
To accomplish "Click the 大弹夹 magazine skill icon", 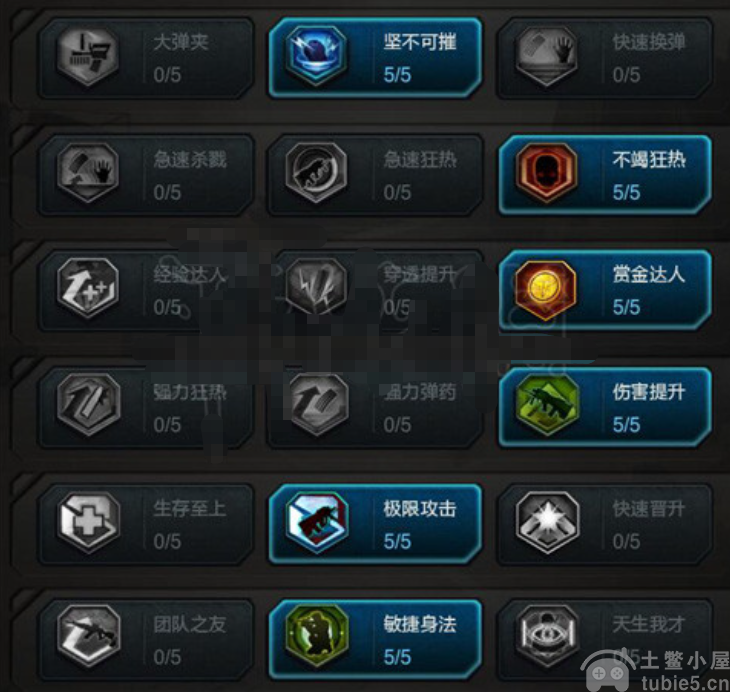I will tap(88, 56).
